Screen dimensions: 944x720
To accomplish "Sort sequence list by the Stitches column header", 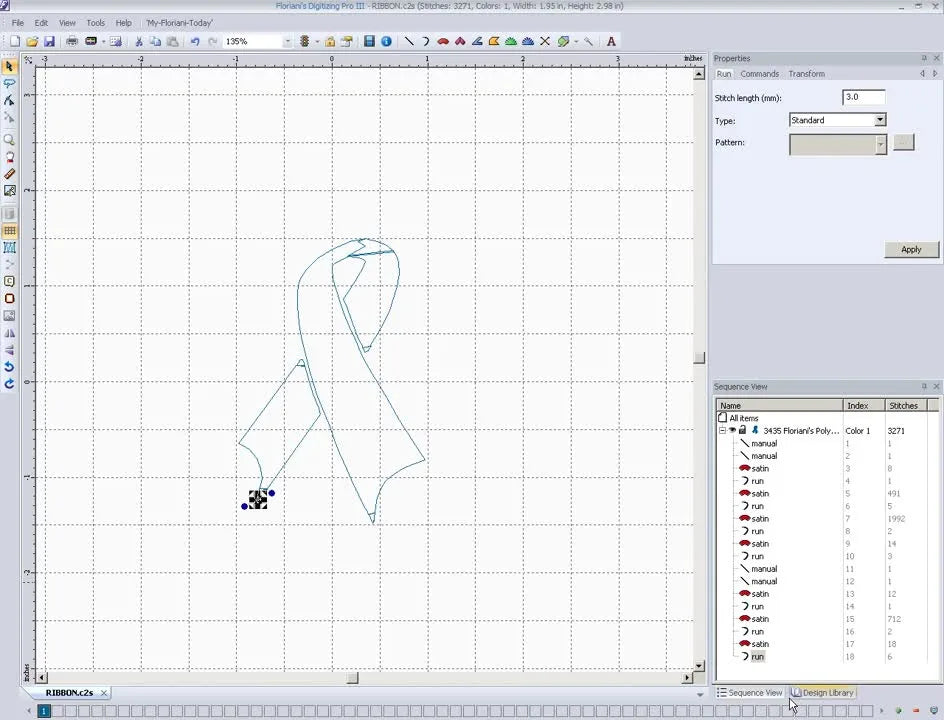I will pos(906,405).
